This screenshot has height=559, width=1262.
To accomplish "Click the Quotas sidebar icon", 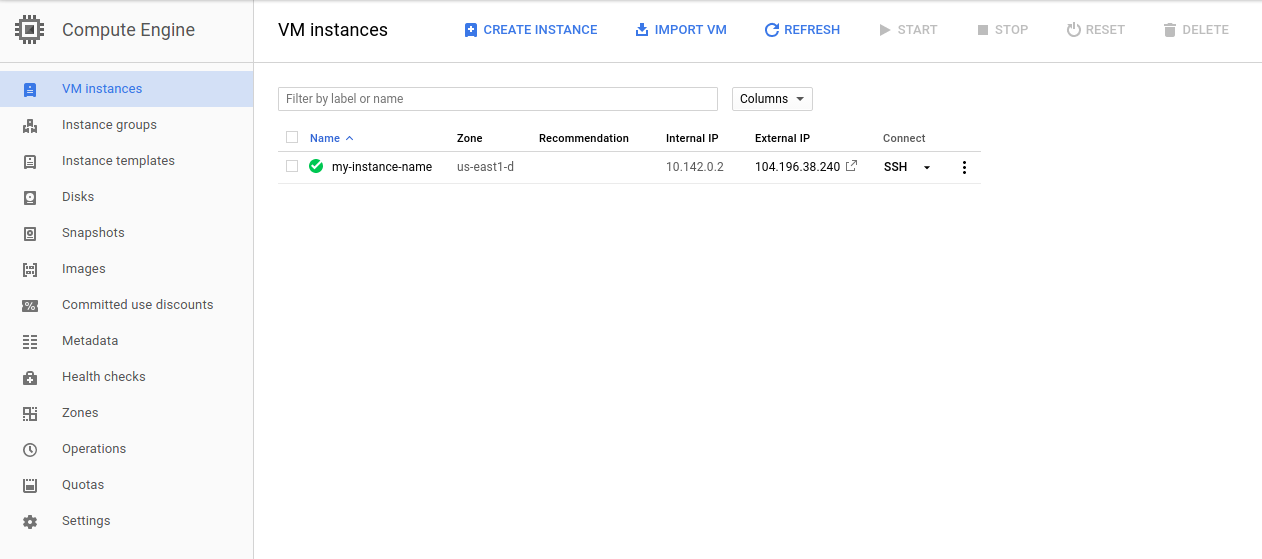I will [x=30, y=485].
